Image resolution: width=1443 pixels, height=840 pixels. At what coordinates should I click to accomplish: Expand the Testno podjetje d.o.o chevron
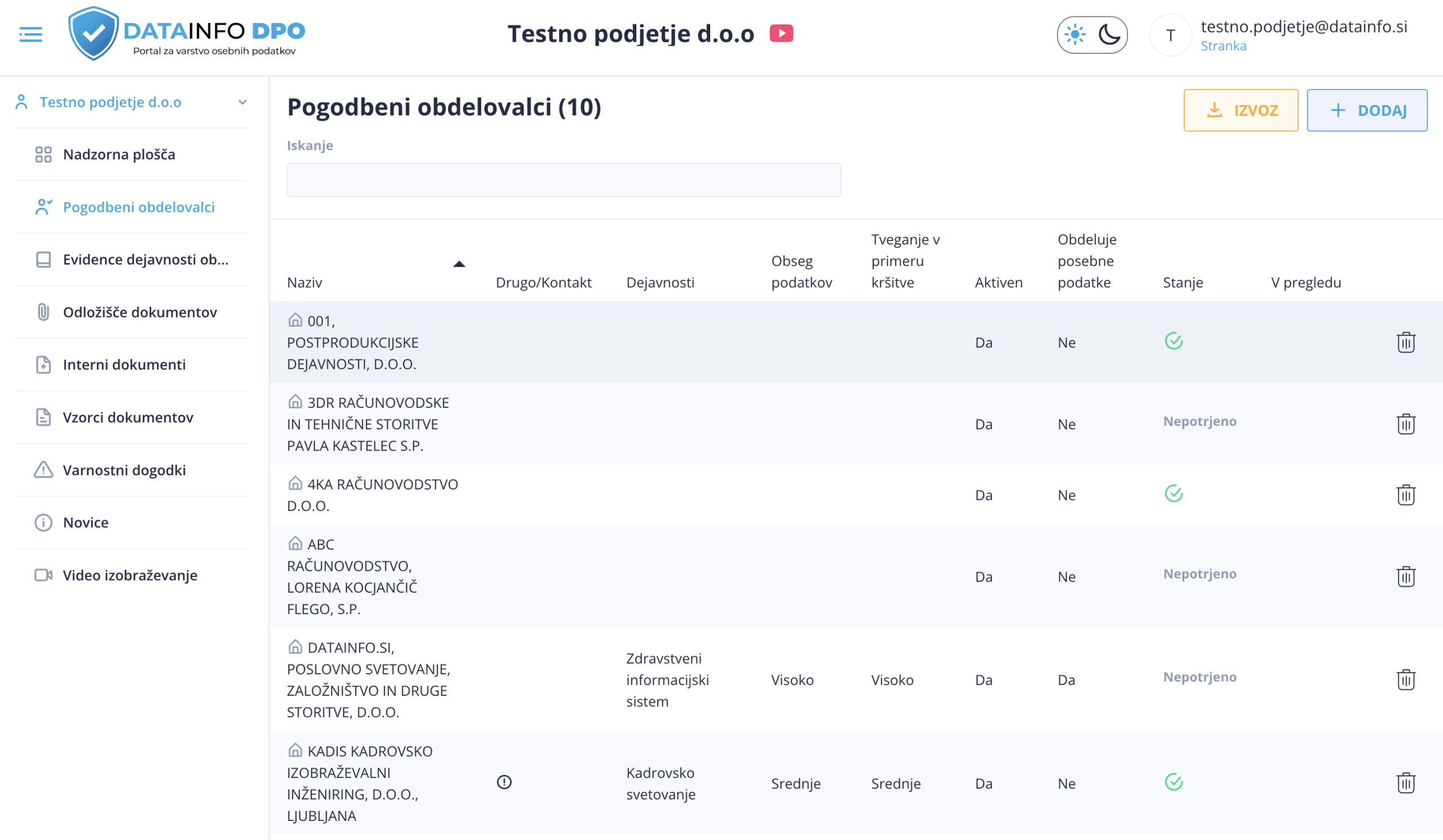click(242, 103)
